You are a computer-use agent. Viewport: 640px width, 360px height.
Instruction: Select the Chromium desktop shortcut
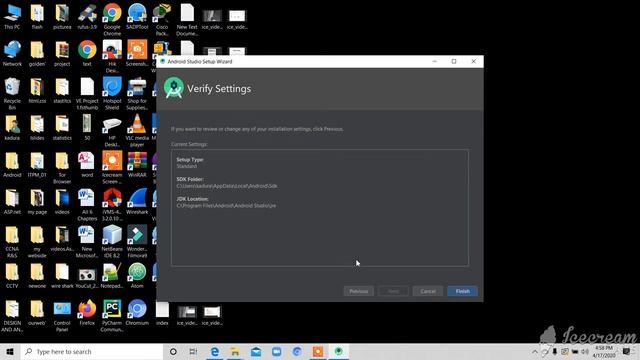click(x=137, y=313)
